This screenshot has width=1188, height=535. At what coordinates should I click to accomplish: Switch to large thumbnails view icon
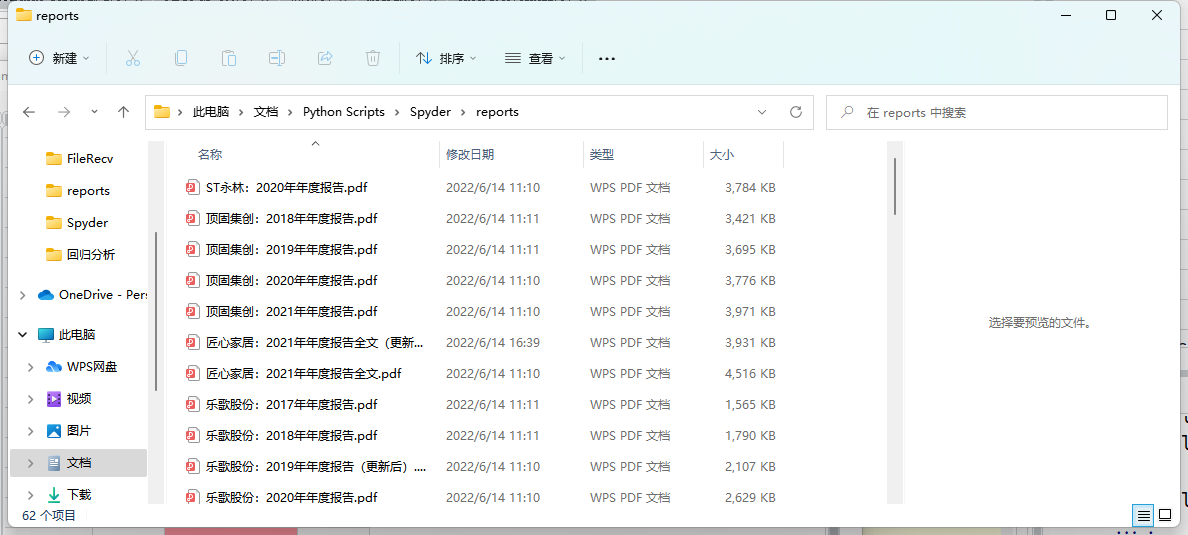click(x=1165, y=516)
